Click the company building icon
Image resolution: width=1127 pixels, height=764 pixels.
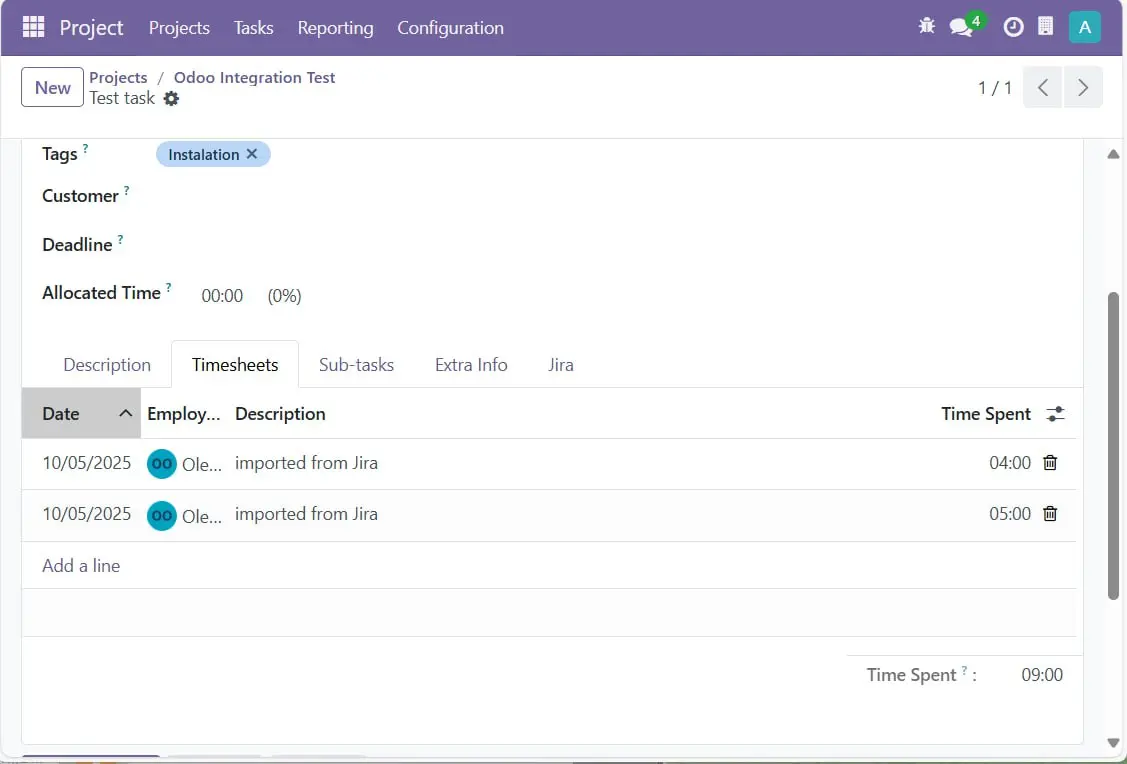(x=1045, y=27)
